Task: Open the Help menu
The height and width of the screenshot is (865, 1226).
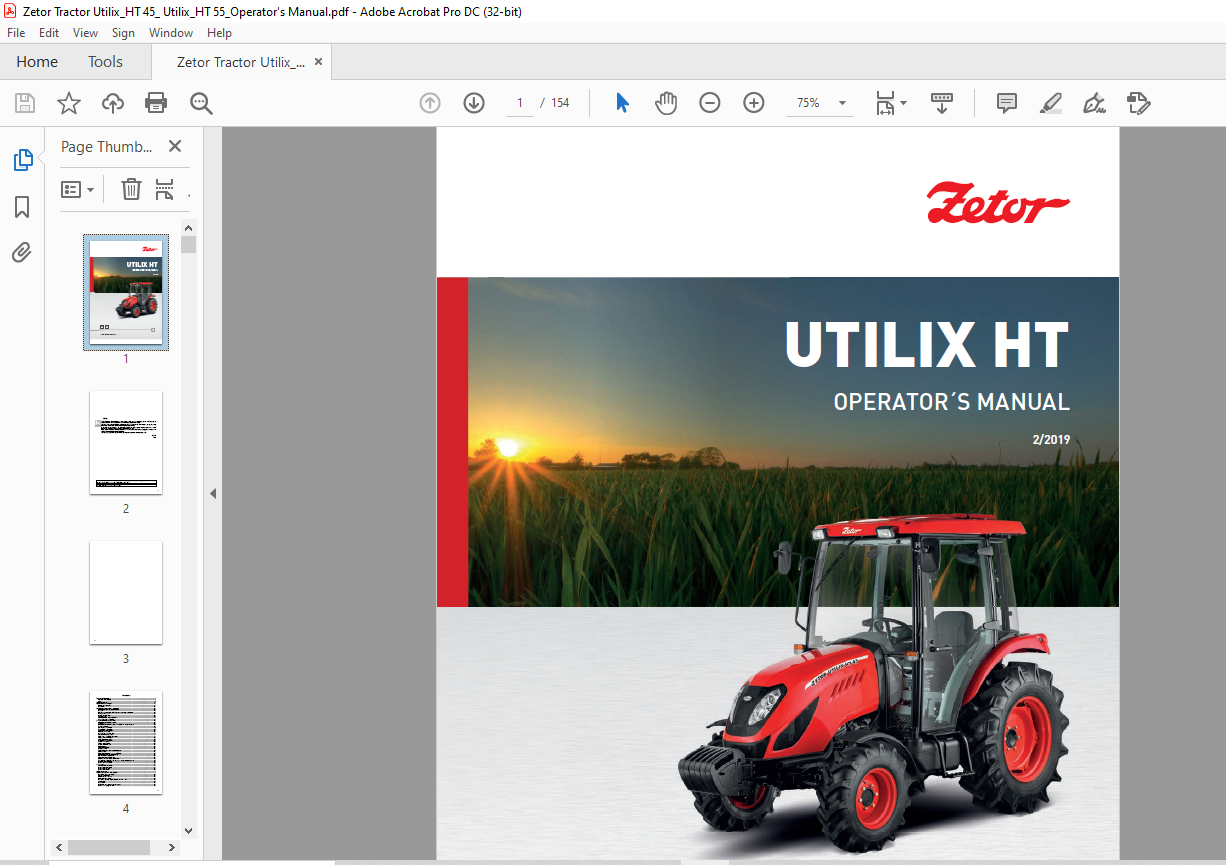Action: pos(219,33)
